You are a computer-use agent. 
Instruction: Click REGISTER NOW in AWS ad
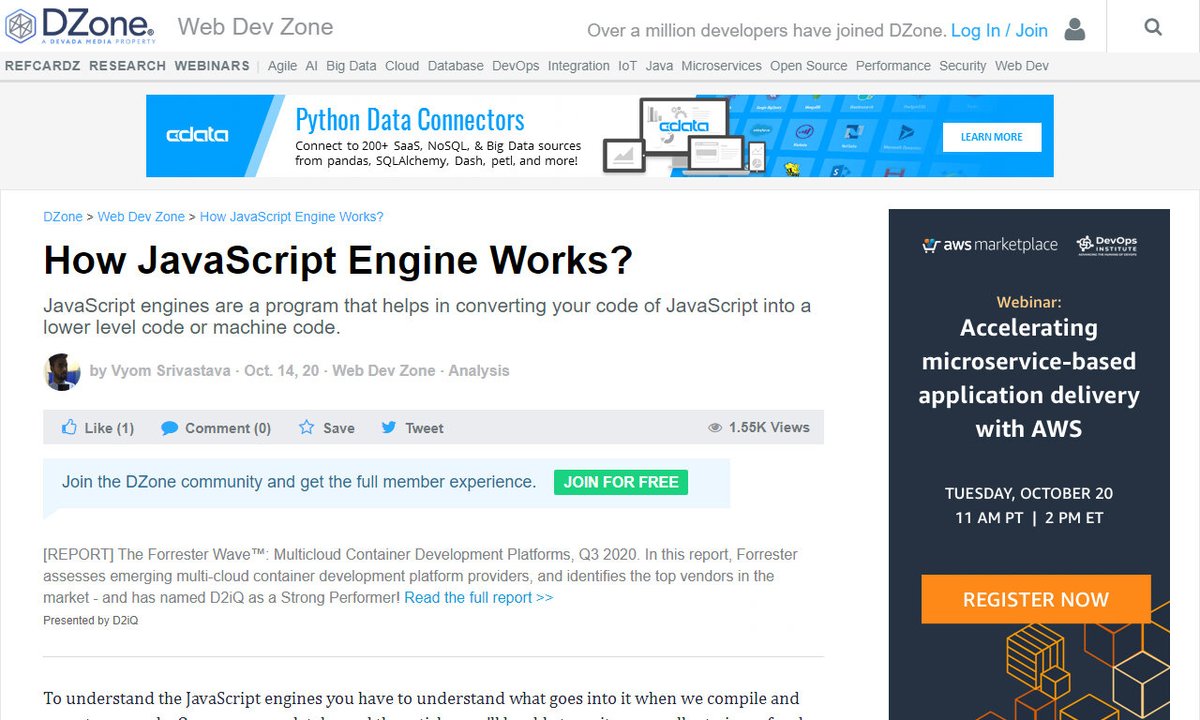(x=1036, y=599)
